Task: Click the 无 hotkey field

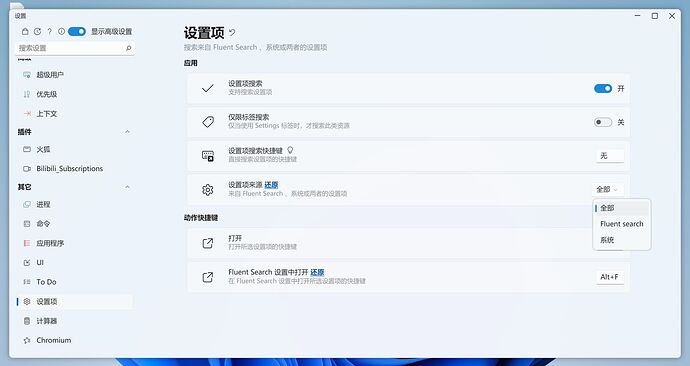Action: [x=609, y=155]
